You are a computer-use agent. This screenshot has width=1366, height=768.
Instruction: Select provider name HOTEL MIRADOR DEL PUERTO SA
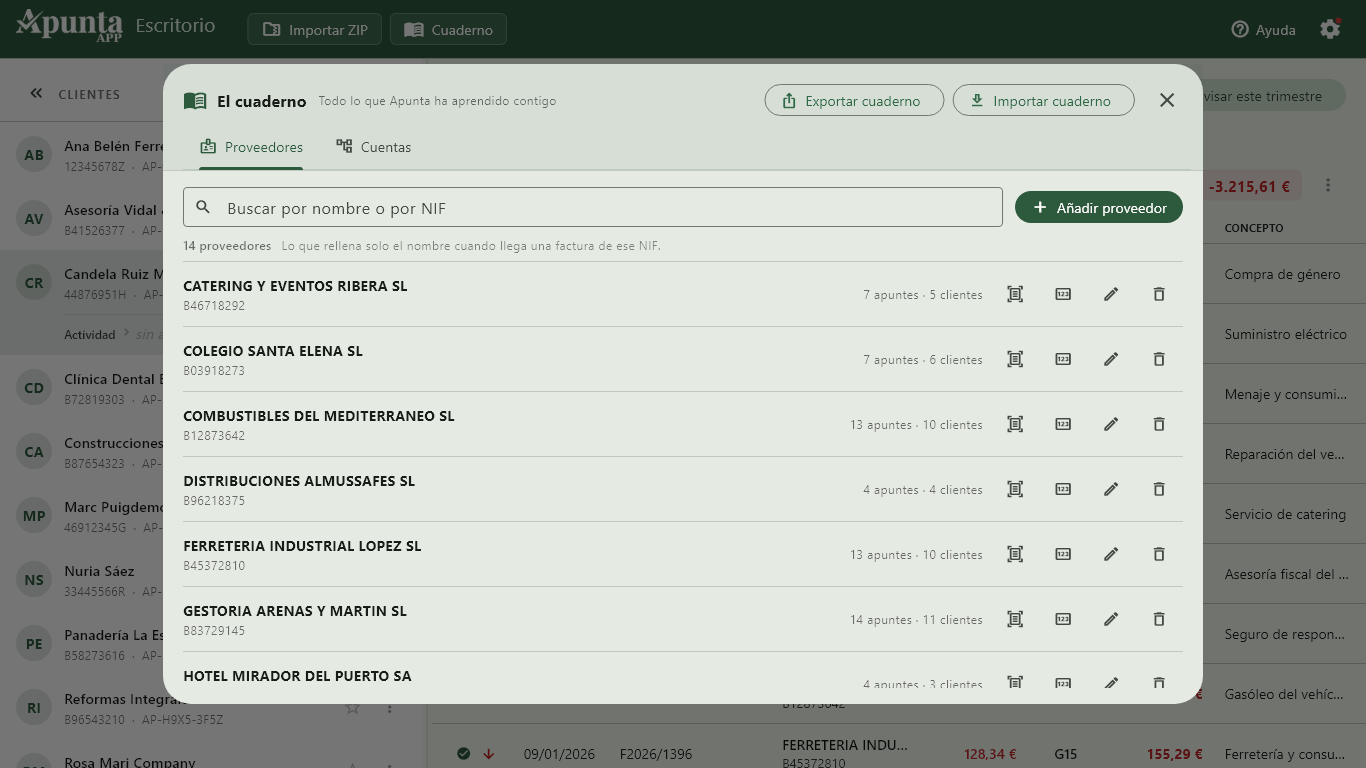(x=297, y=676)
